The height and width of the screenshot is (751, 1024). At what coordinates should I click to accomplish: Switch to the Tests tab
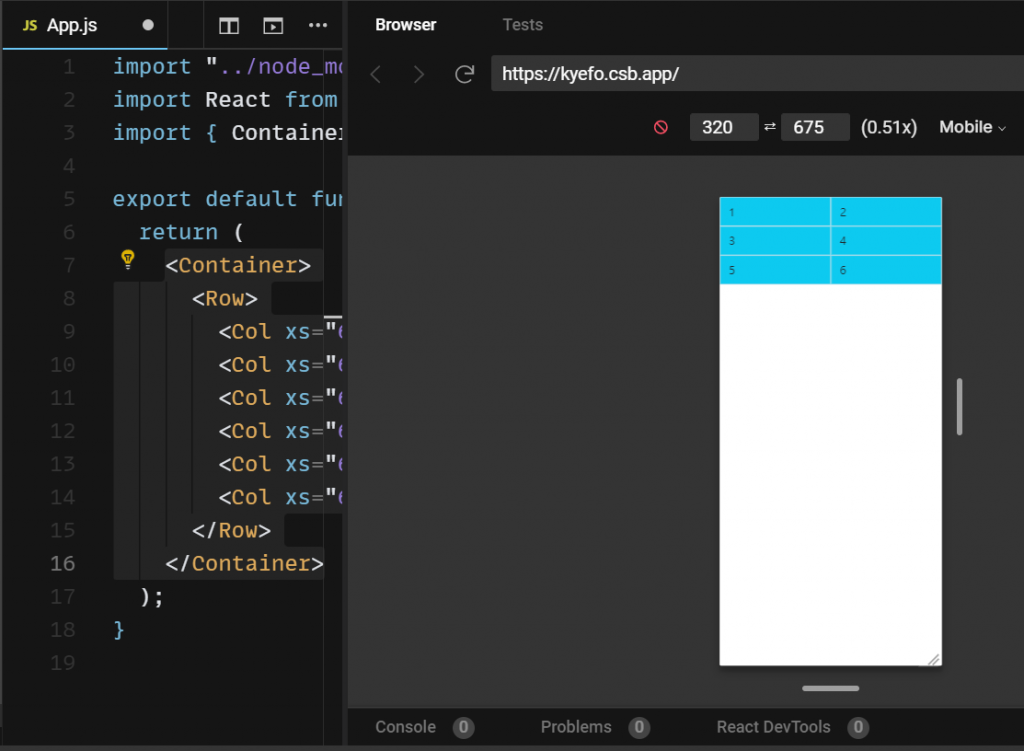coord(522,25)
